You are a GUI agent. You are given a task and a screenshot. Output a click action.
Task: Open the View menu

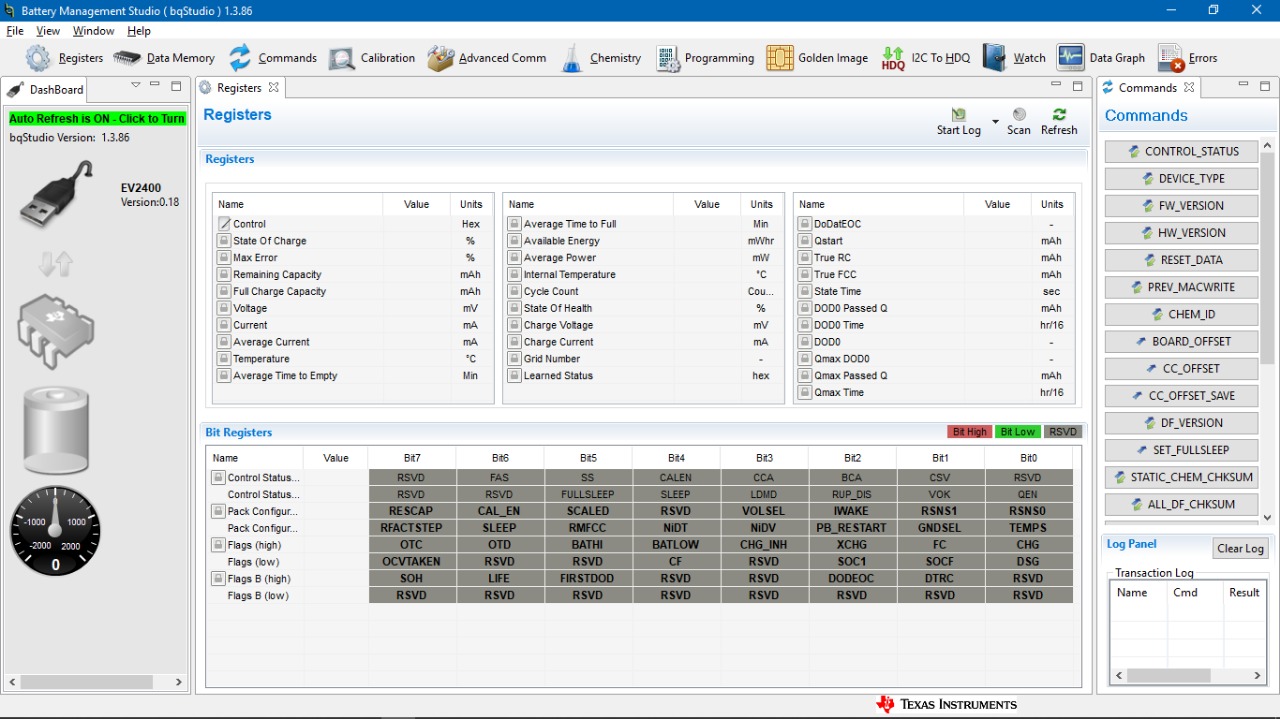48,31
